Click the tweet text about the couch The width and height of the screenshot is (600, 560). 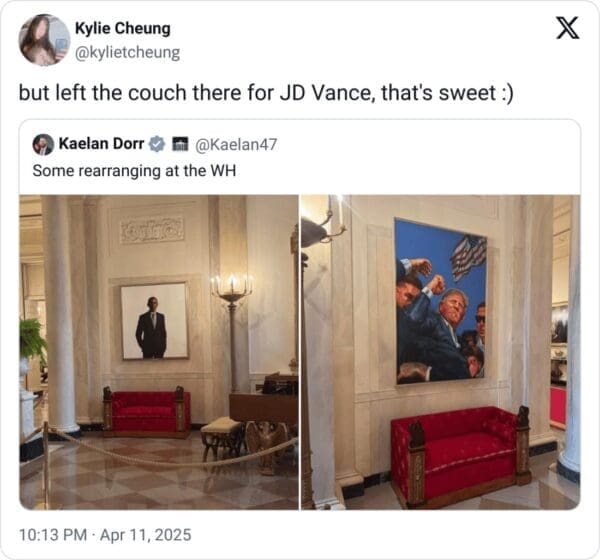point(266,93)
